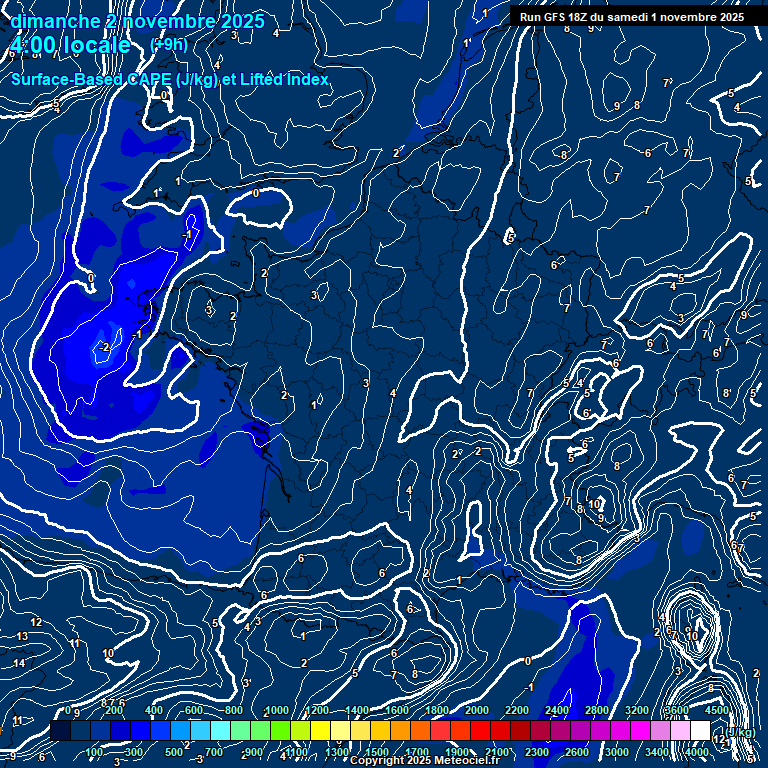Click the "1800" label on the CAPE scale

click(437, 710)
